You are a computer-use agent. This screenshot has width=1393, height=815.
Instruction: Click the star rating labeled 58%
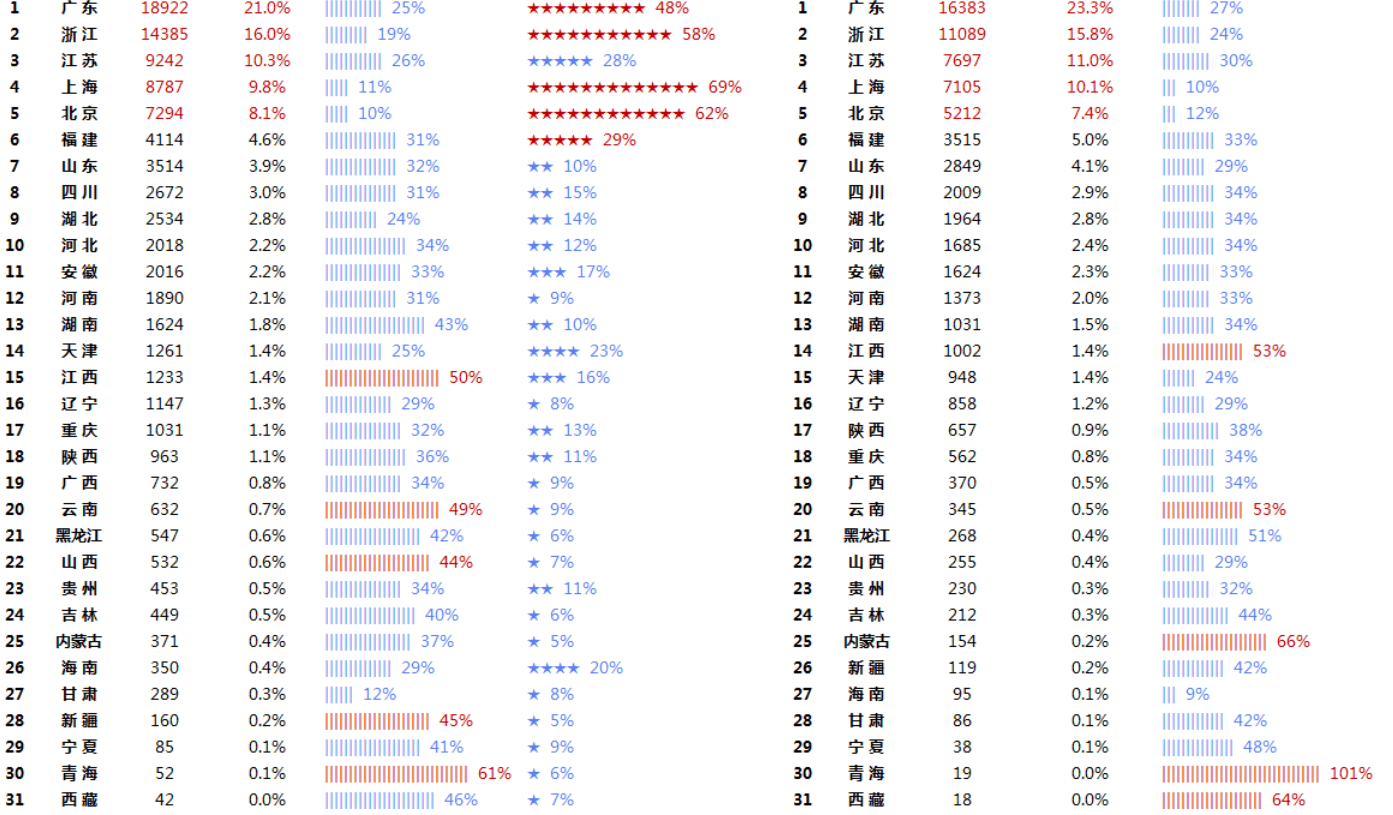[x=599, y=34]
